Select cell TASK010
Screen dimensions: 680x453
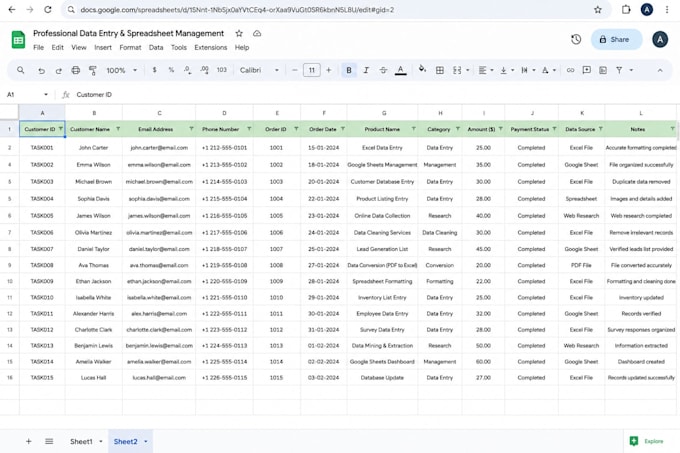click(x=42, y=297)
